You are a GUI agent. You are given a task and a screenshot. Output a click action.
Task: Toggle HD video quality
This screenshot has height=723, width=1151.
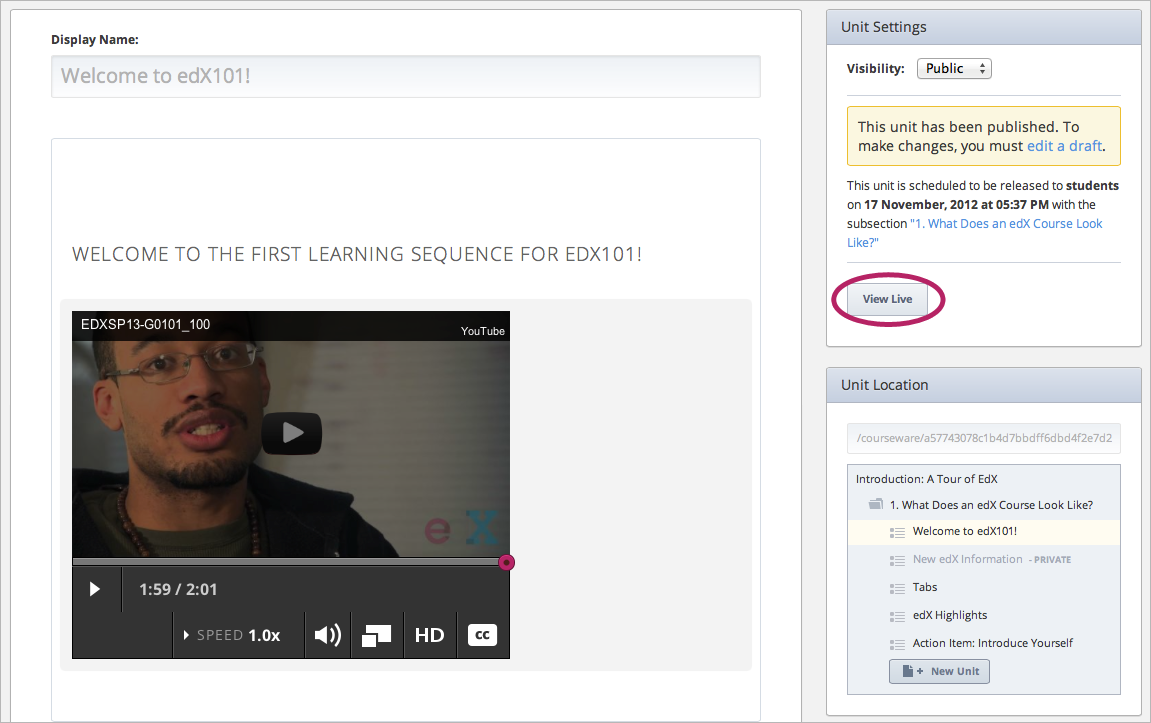coord(429,635)
